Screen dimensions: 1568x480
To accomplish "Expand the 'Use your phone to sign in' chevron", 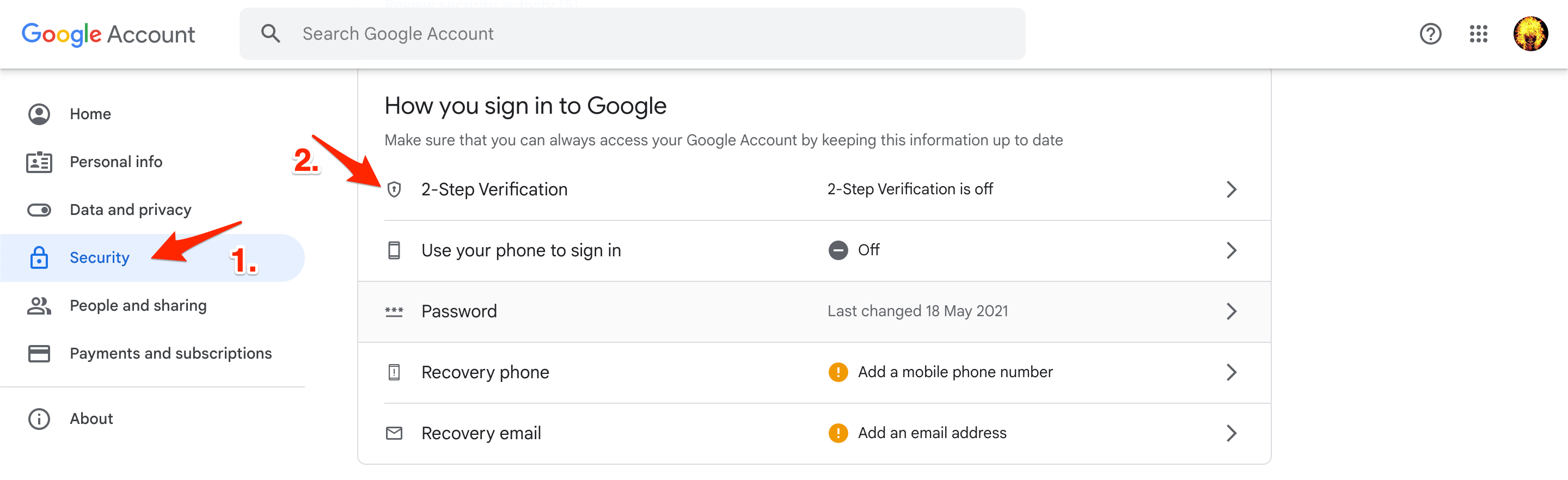I will 1231,250.
